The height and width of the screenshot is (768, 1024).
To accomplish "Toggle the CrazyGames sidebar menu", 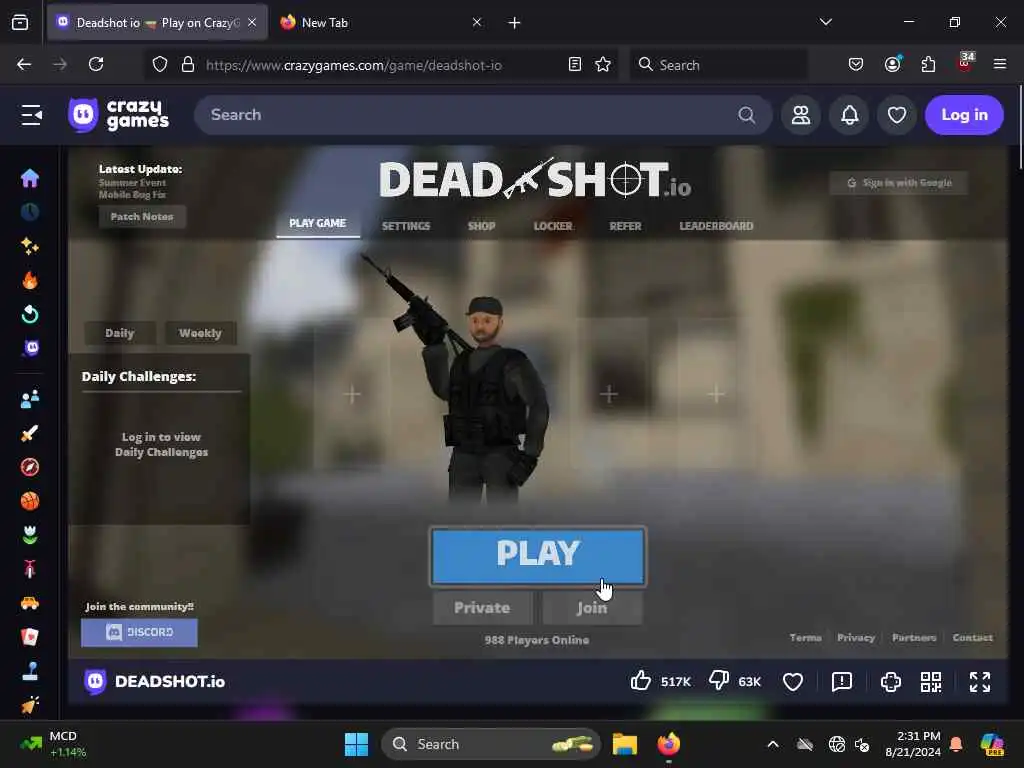I will 31,115.
